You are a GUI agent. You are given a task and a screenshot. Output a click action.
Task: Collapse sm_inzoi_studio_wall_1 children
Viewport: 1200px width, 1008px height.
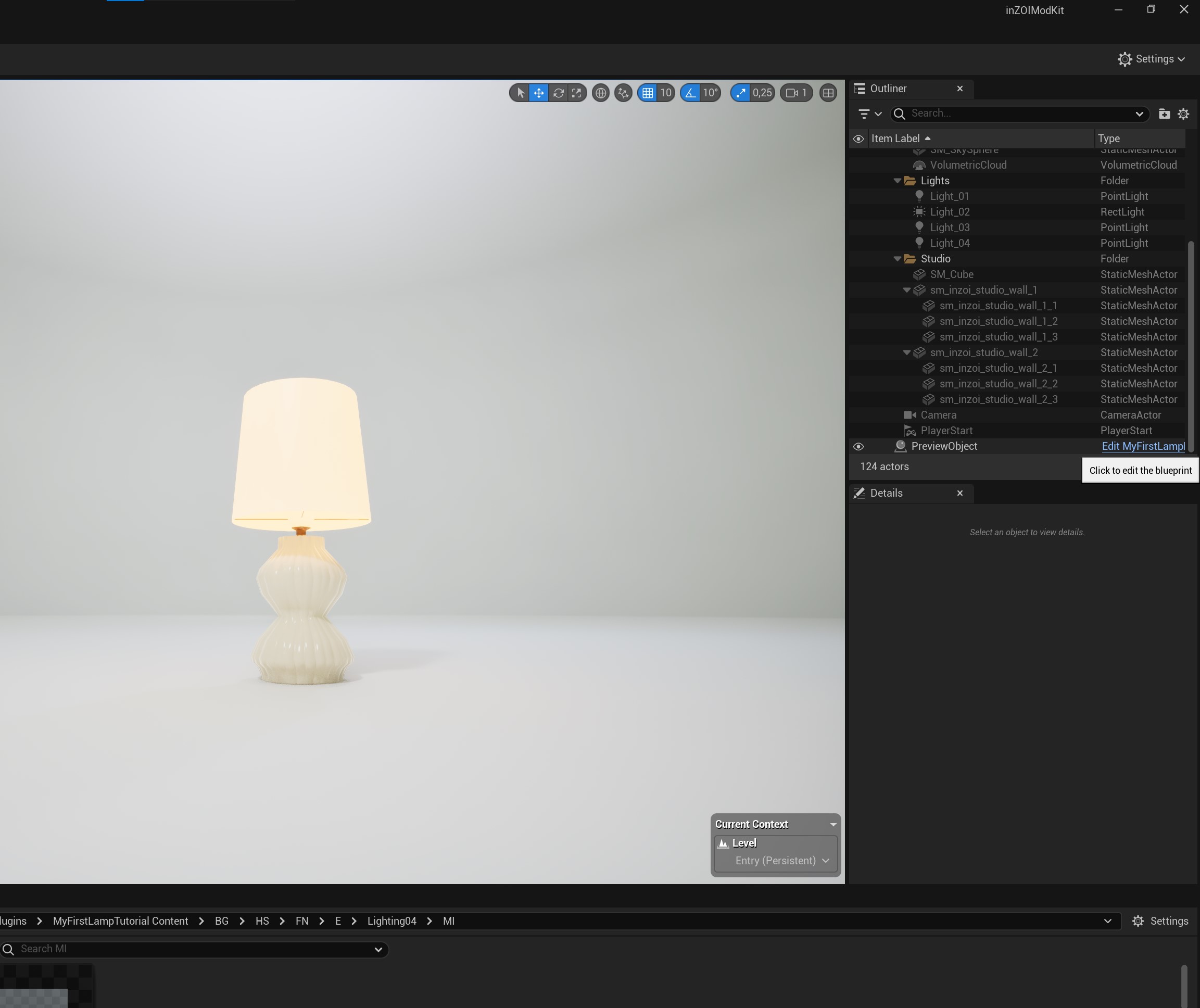coord(906,289)
